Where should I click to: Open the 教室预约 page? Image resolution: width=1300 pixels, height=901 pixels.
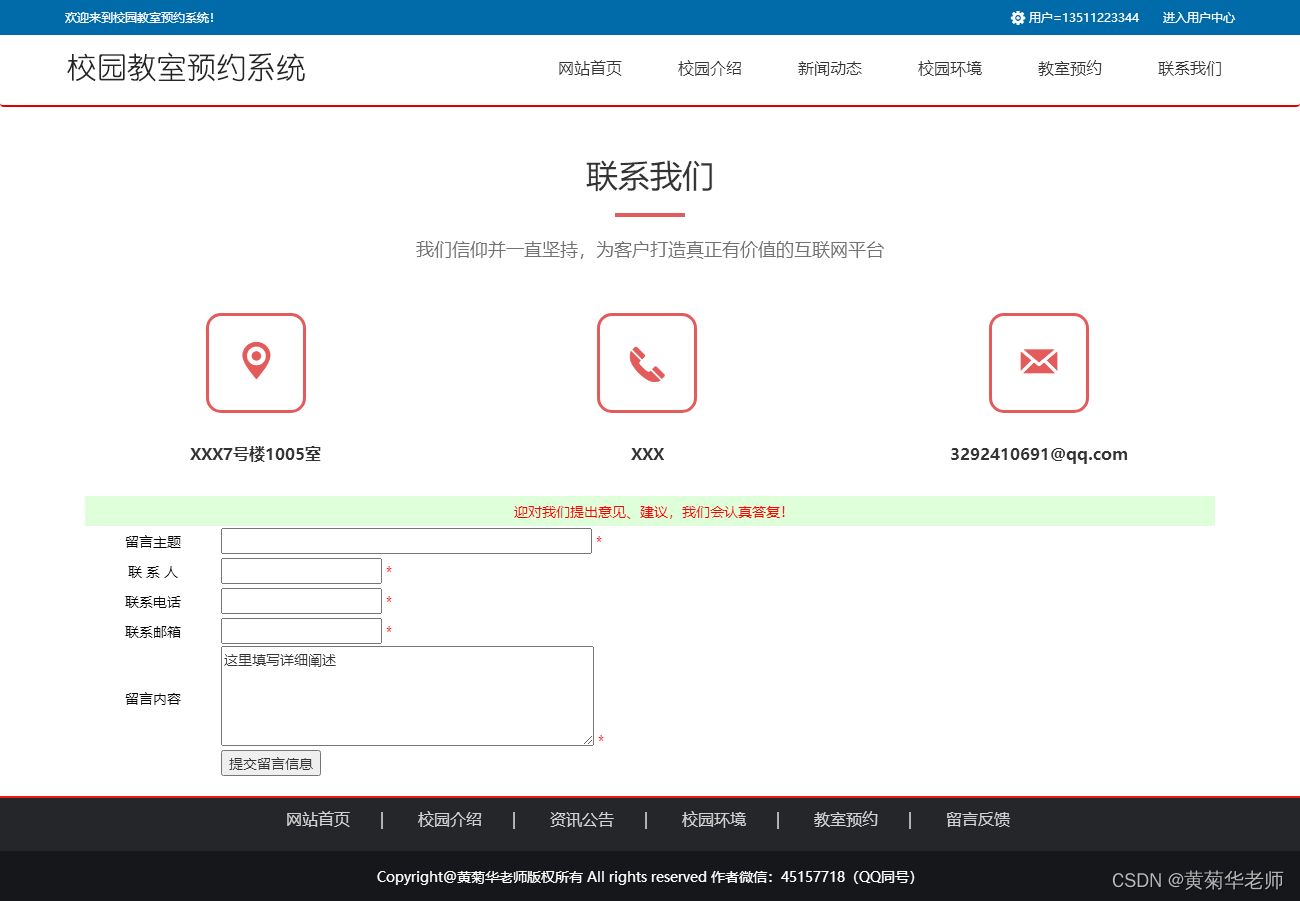[x=1069, y=68]
